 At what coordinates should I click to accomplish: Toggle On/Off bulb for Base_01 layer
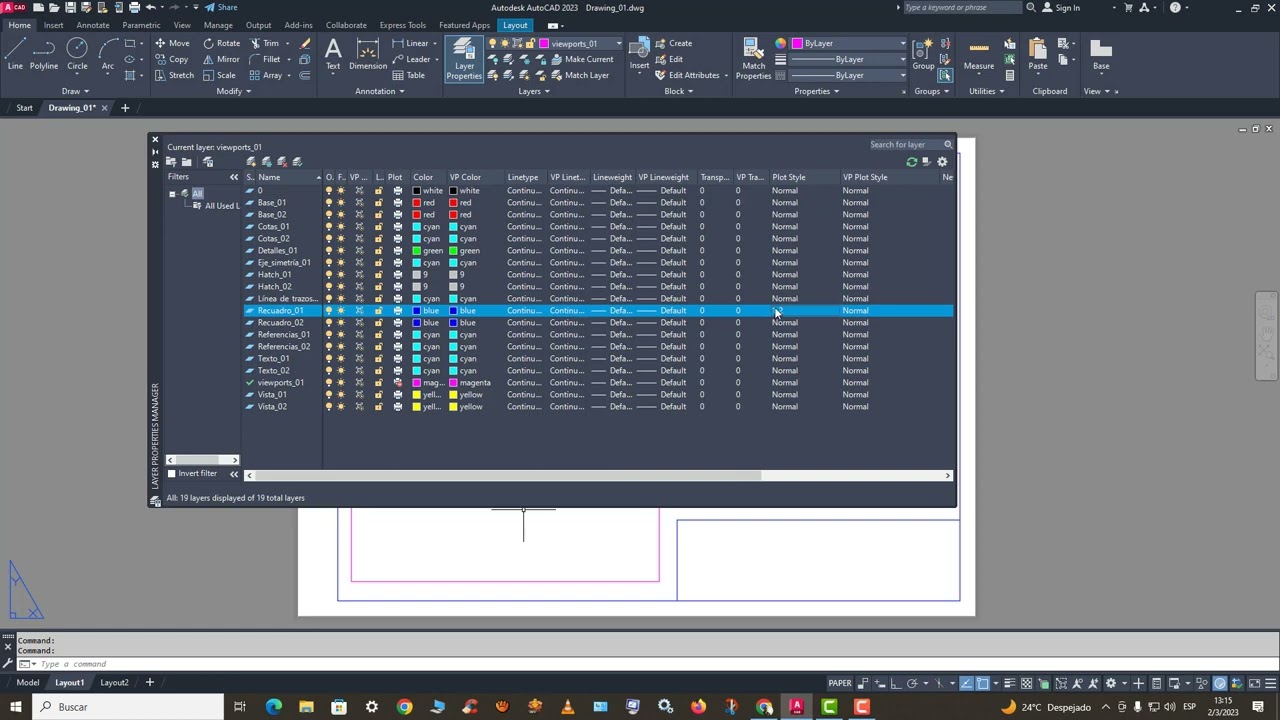click(x=329, y=203)
